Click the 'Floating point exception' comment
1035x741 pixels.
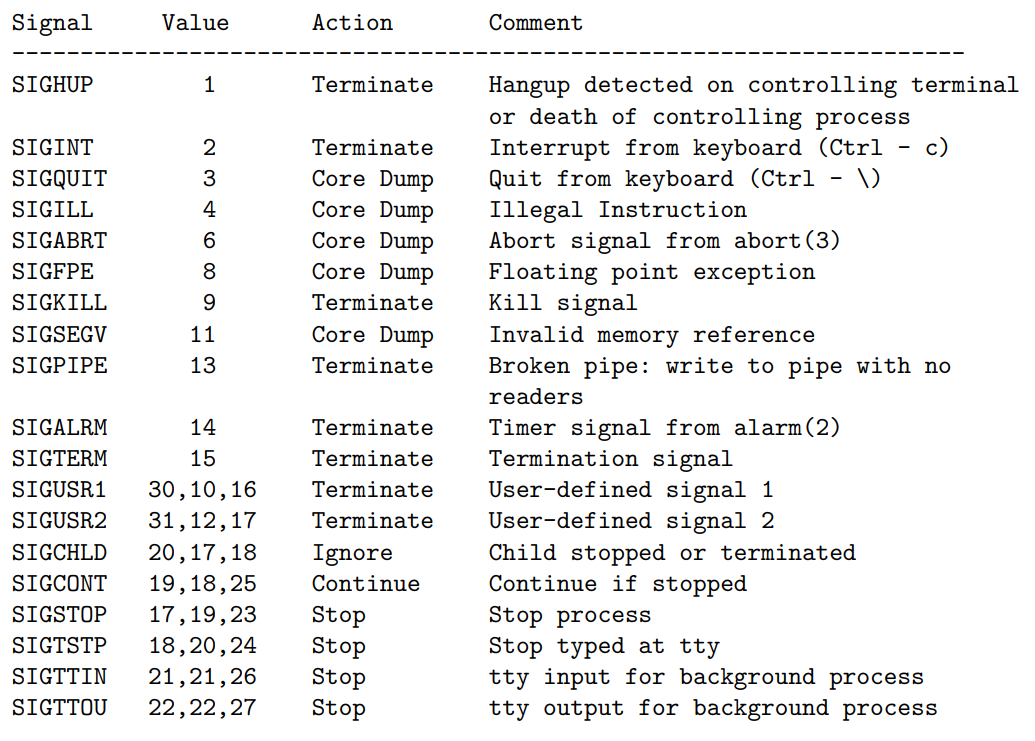[x=651, y=272]
